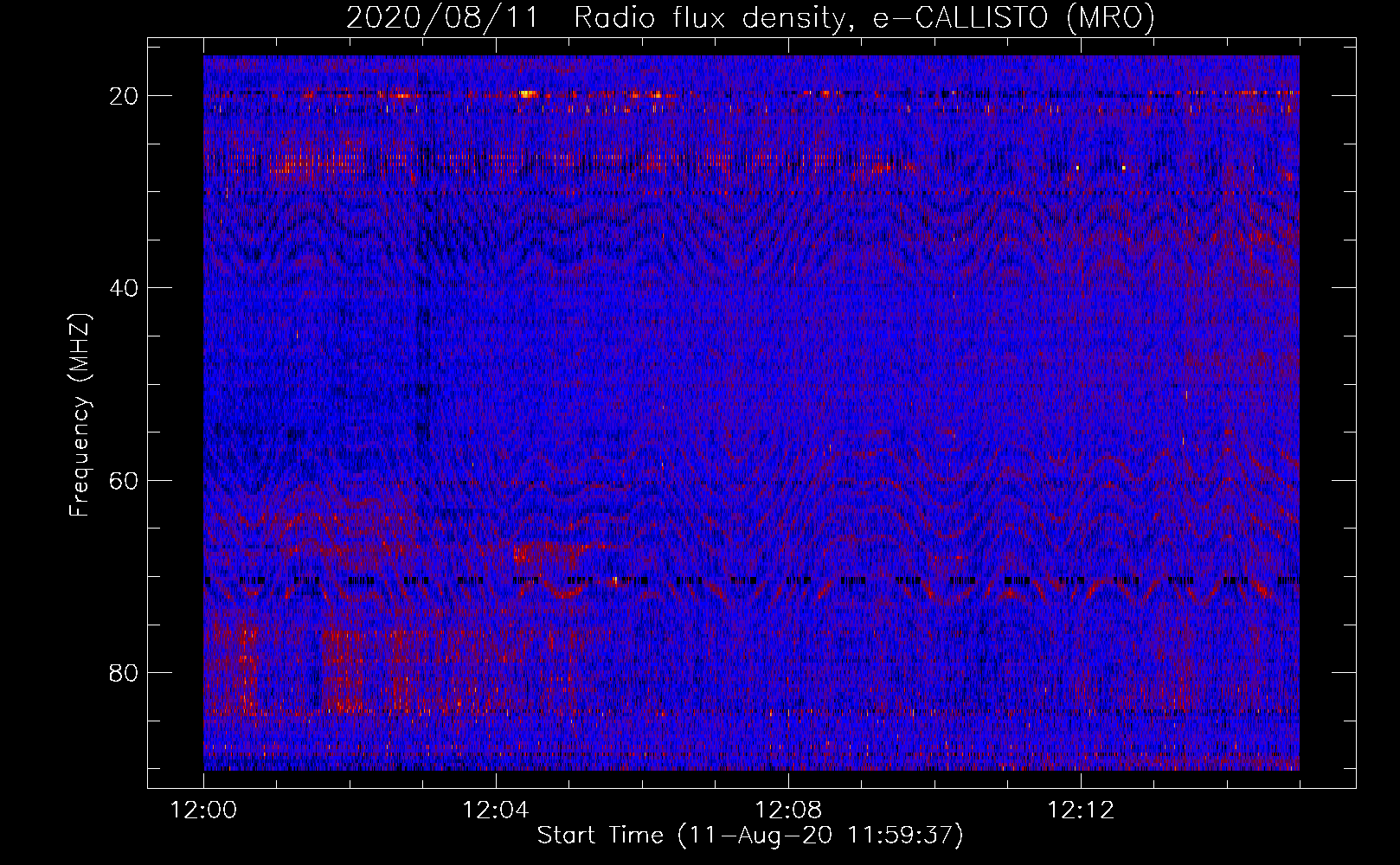The height and width of the screenshot is (865, 1400).
Task: Click the 12:08 time tick label
Action: 788,811
